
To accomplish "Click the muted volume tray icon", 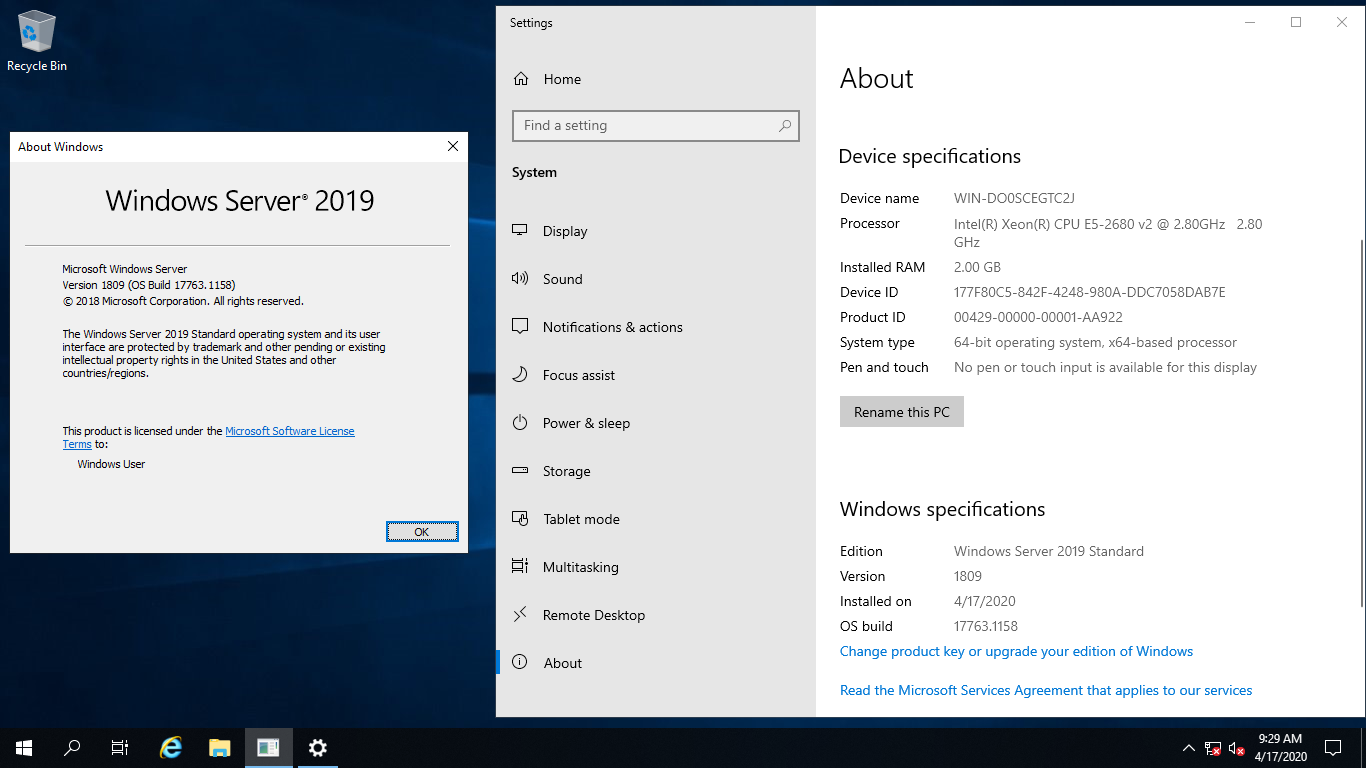I will 1237,748.
